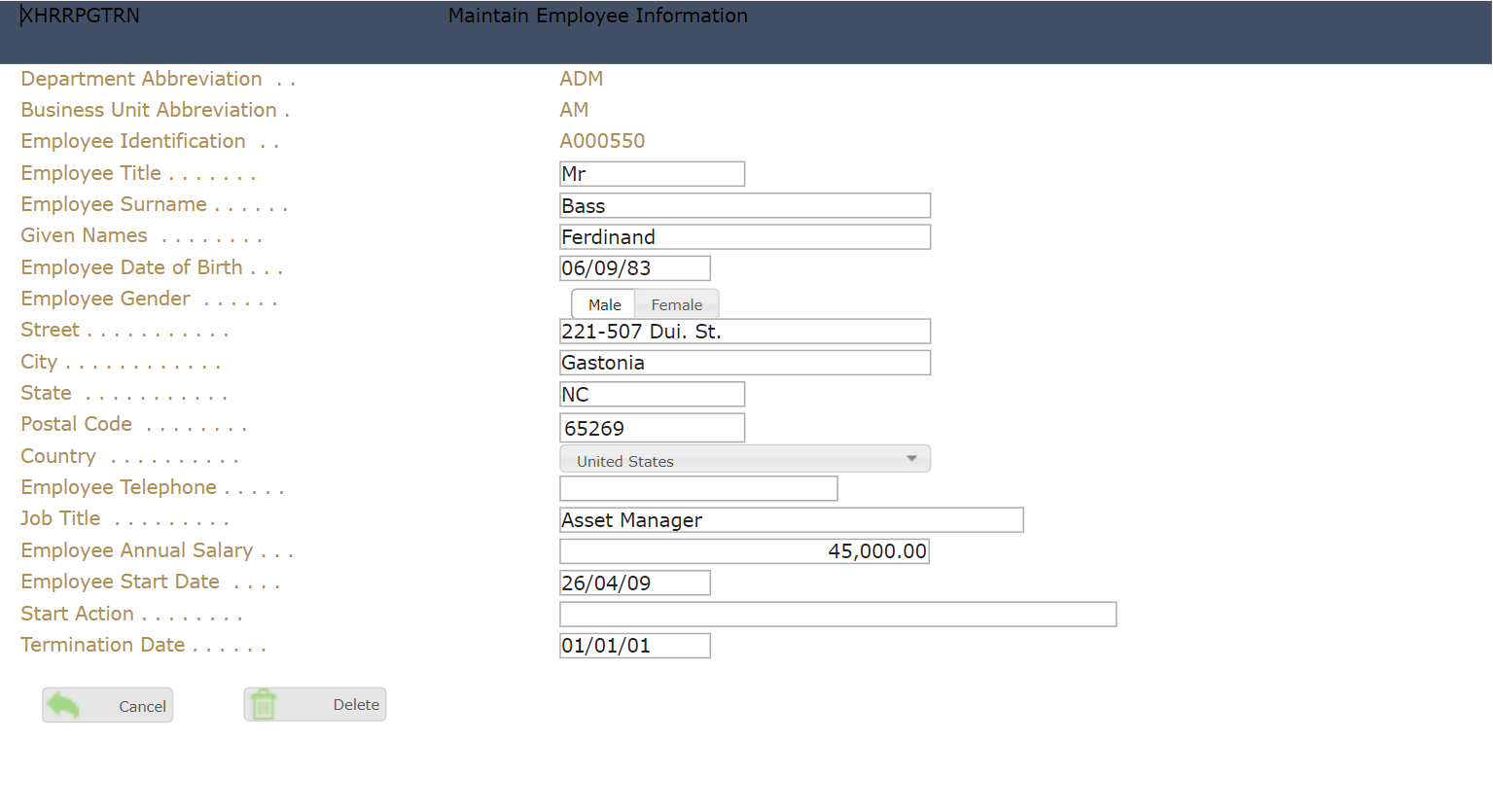
Task: Click the empty Employee Telephone field
Action: click(698, 488)
